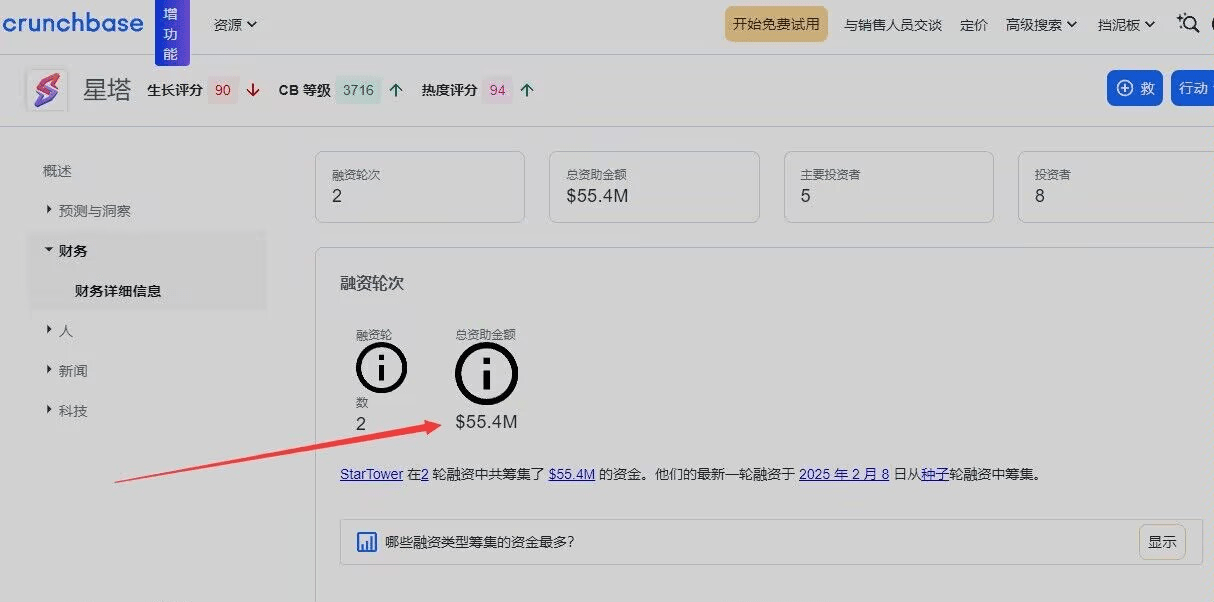Open the Crunchbase home logo
The height and width of the screenshot is (602, 1214).
click(71, 23)
